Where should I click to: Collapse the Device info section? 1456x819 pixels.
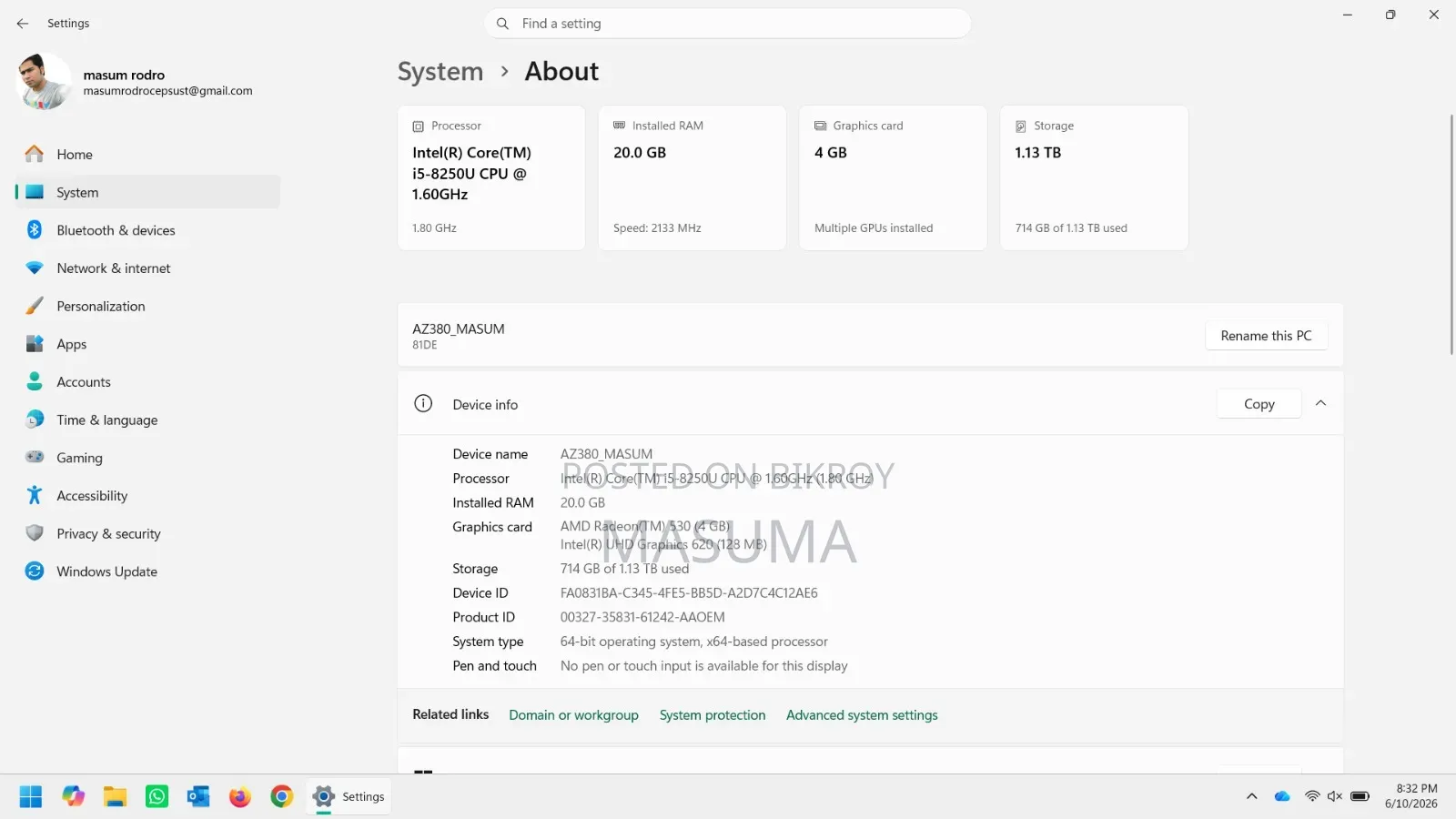pyautogui.click(x=1320, y=404)
